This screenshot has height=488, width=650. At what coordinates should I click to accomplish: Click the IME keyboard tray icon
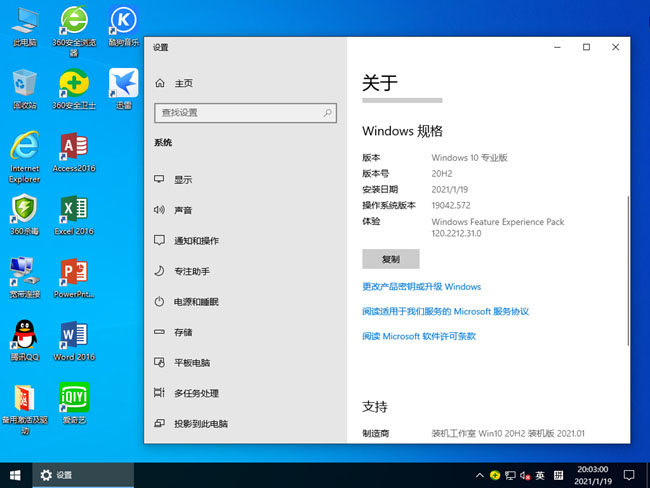tap(558, 475)
